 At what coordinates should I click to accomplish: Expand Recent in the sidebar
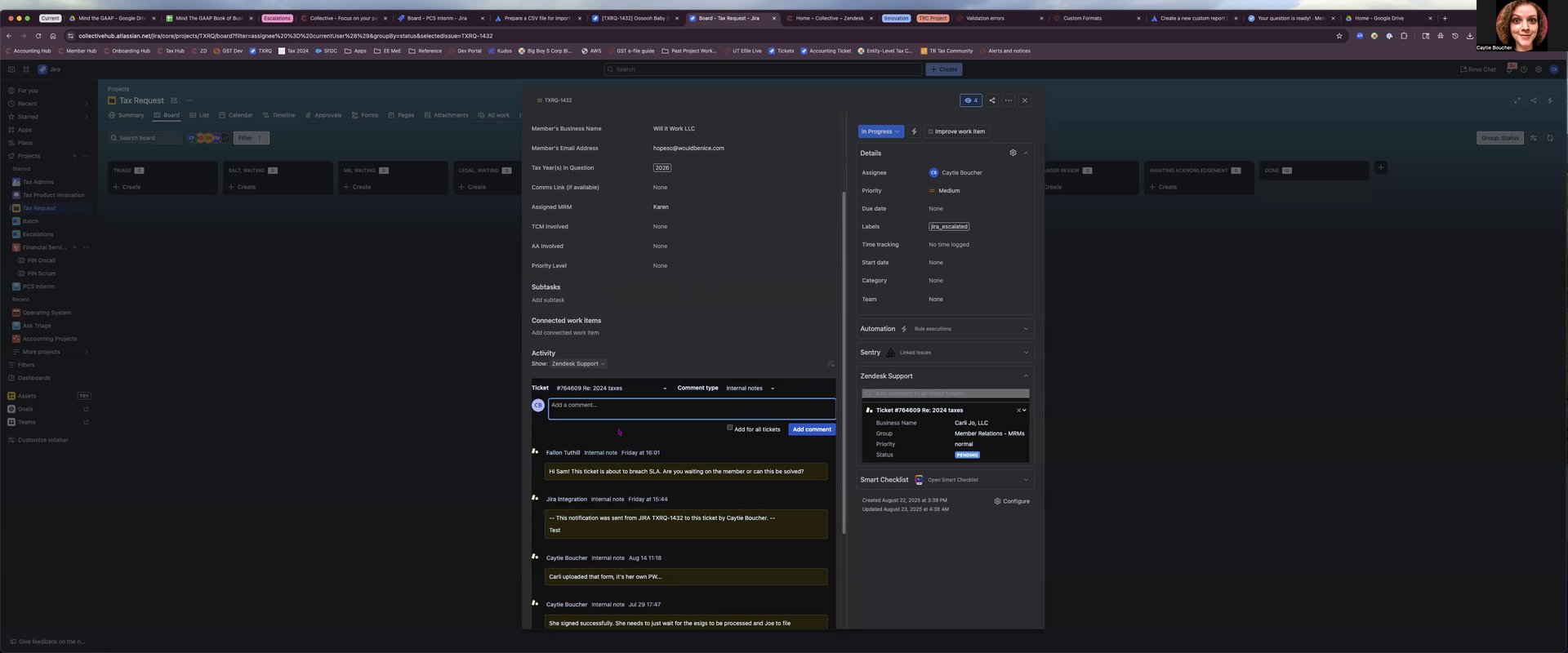pyautogui.click(x=86, y=104)
